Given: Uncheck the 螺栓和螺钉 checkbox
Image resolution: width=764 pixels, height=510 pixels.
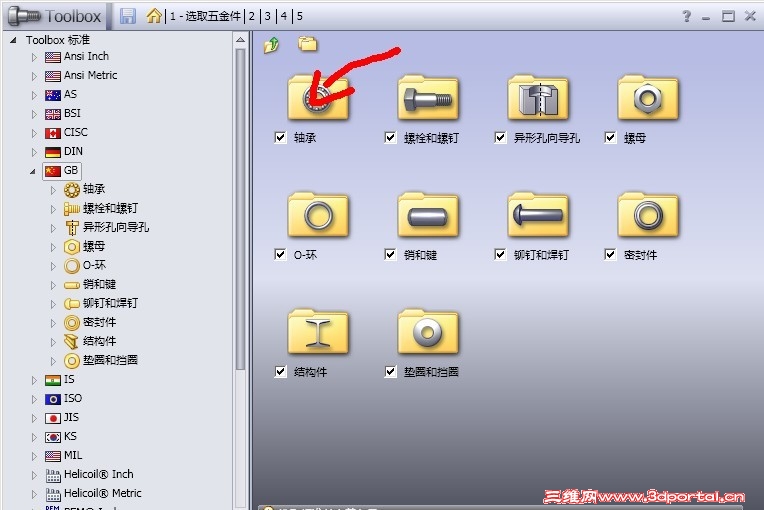Looking at the screenshot, I should (390, 137).
